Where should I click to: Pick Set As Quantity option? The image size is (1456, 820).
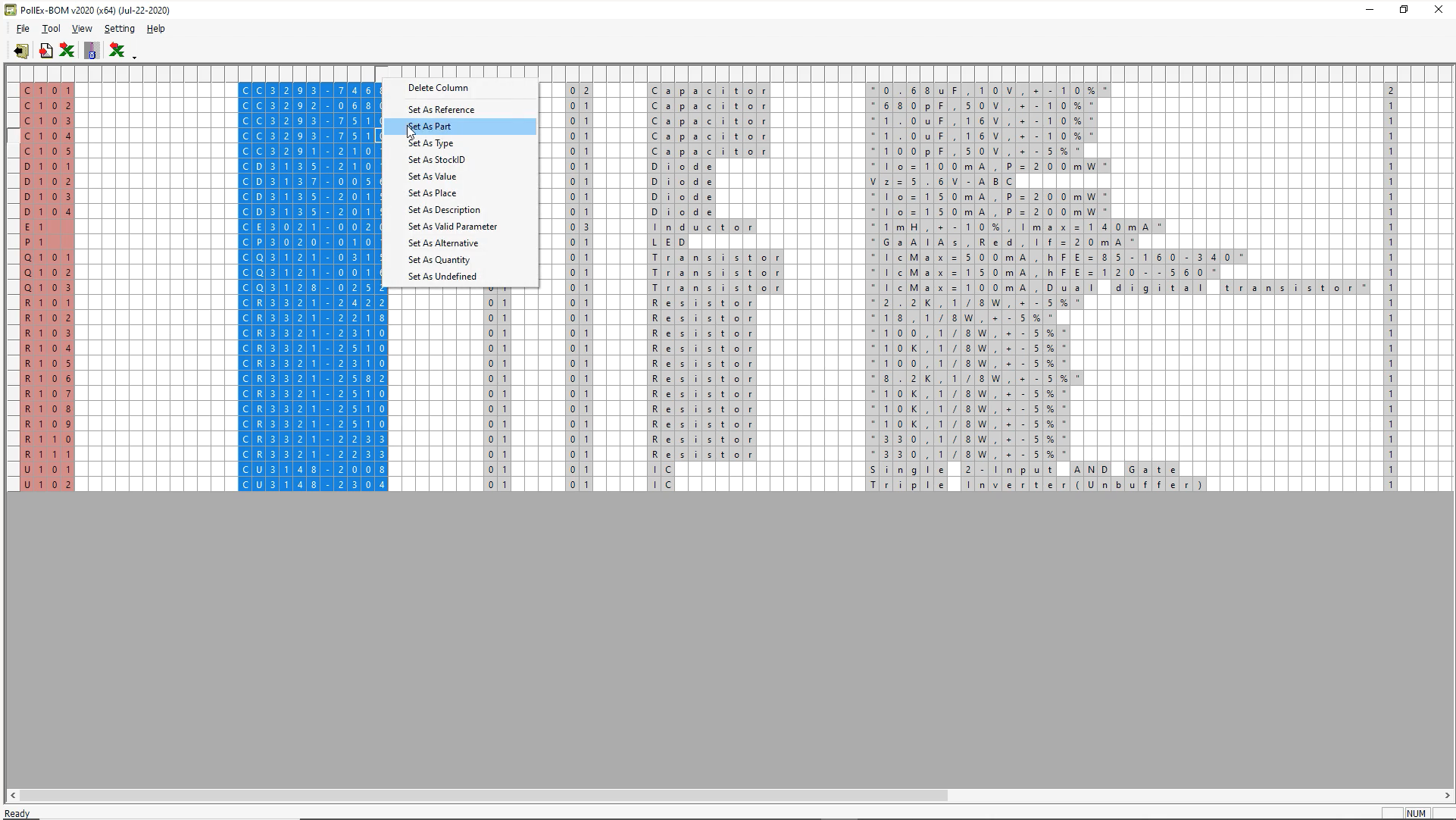(x=439, y=260)
